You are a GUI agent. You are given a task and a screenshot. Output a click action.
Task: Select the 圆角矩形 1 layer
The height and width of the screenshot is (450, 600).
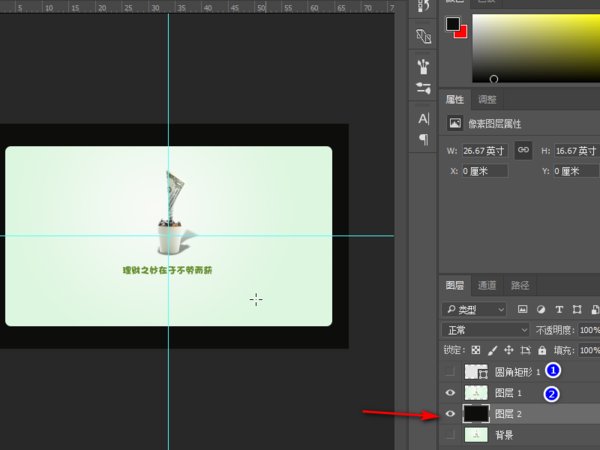[517, 371]
